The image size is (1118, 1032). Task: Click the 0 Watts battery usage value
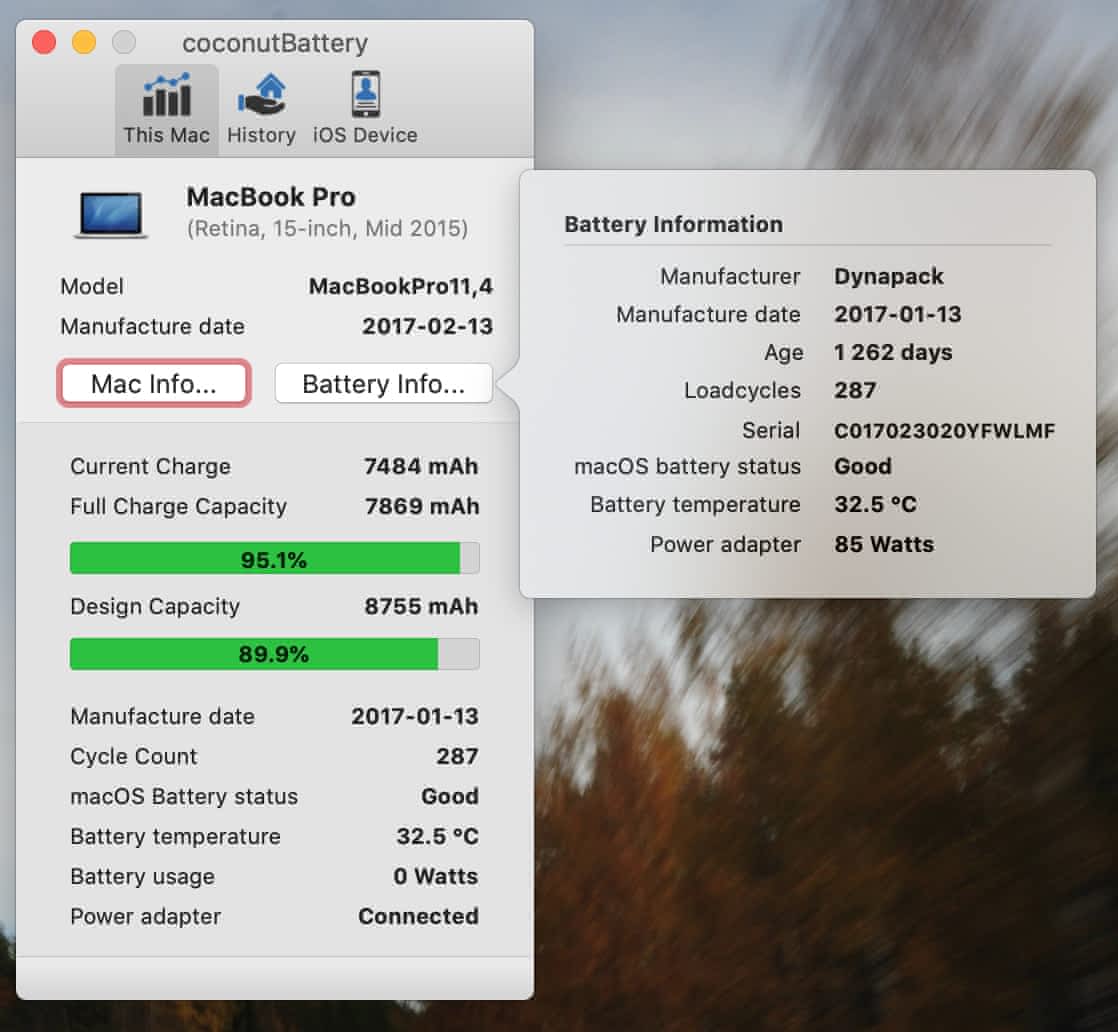tap(436, 876)
